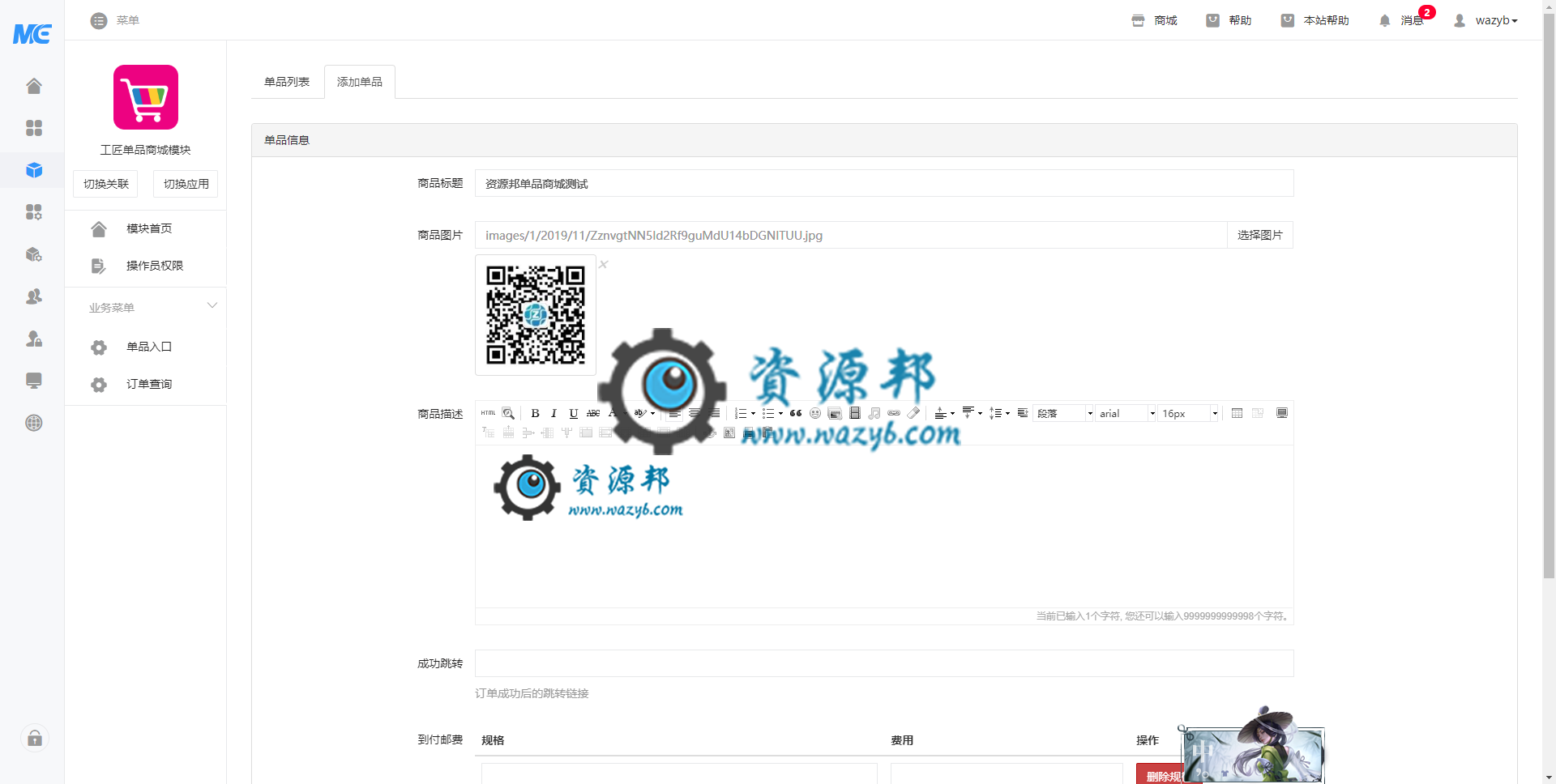Open the unordered list style dropdown arrow
1556x784 pixels.
coord(780,413)
